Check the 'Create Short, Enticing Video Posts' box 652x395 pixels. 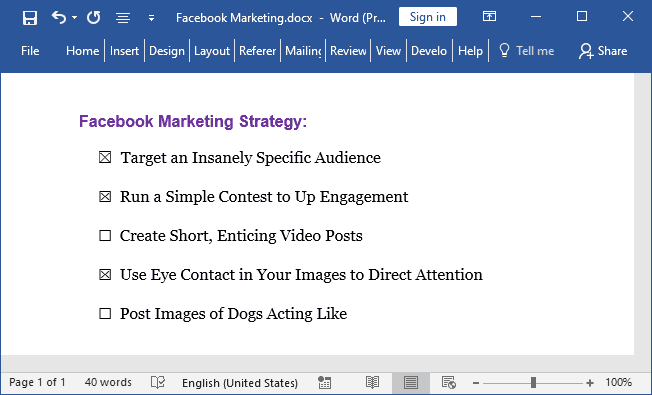(x=105, y=235)
